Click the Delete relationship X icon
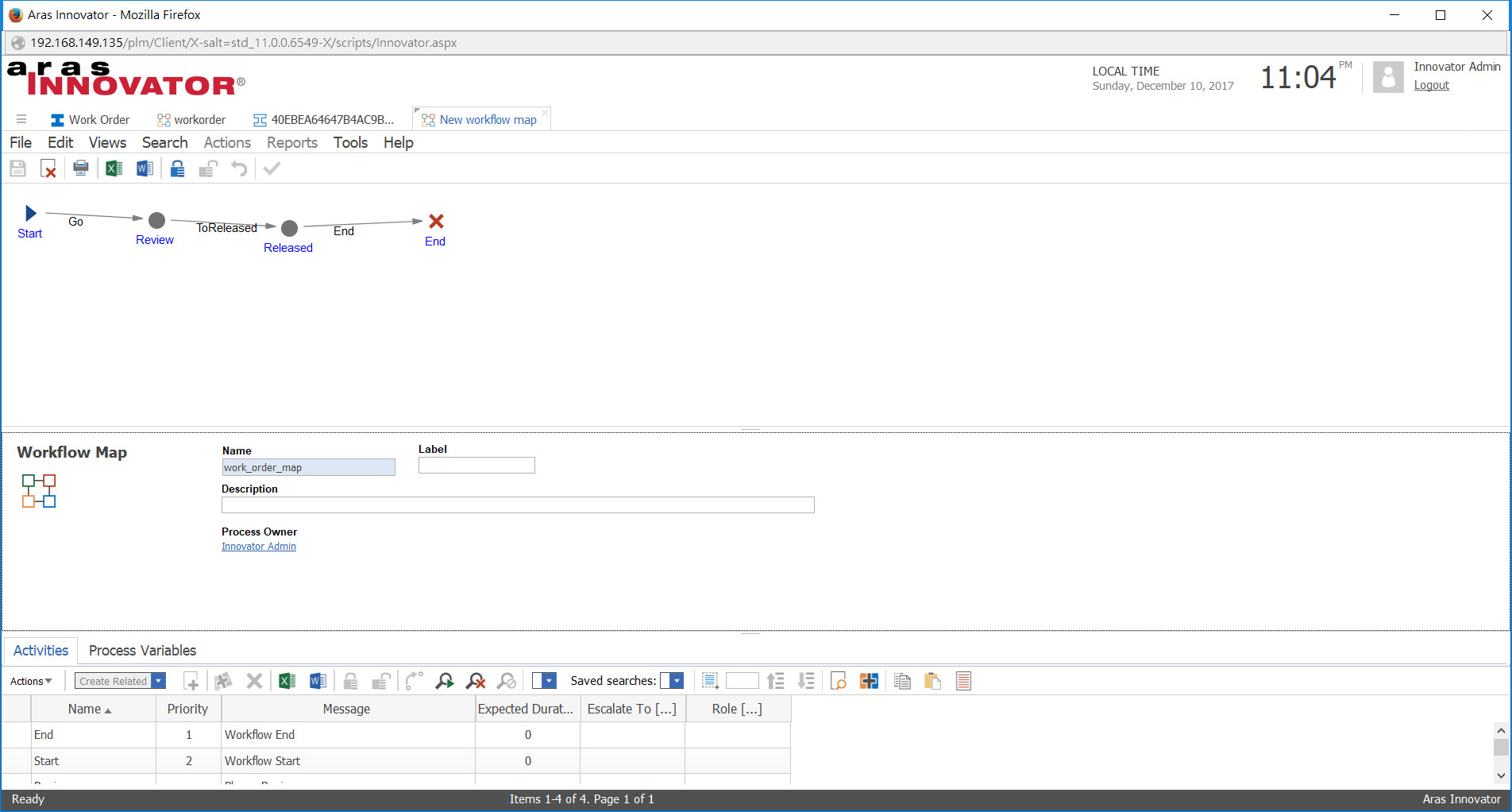 (x=254, y=681)
